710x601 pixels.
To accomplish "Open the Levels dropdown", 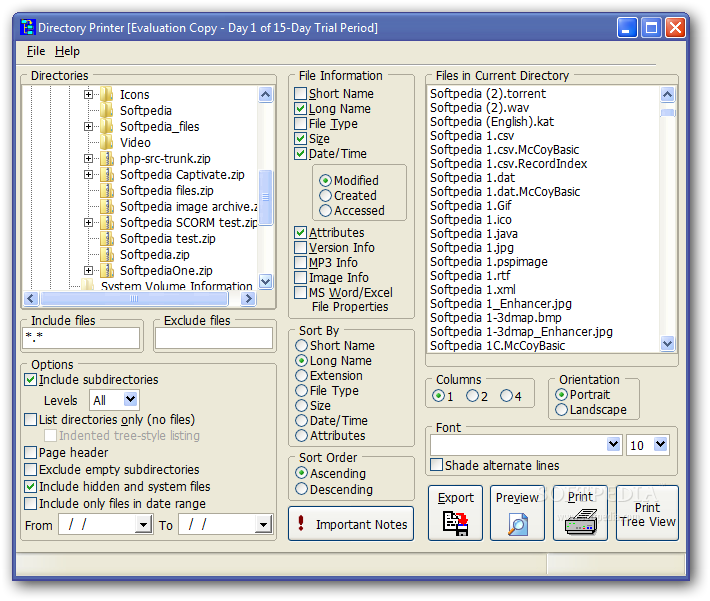I will [x=130, y=400].
